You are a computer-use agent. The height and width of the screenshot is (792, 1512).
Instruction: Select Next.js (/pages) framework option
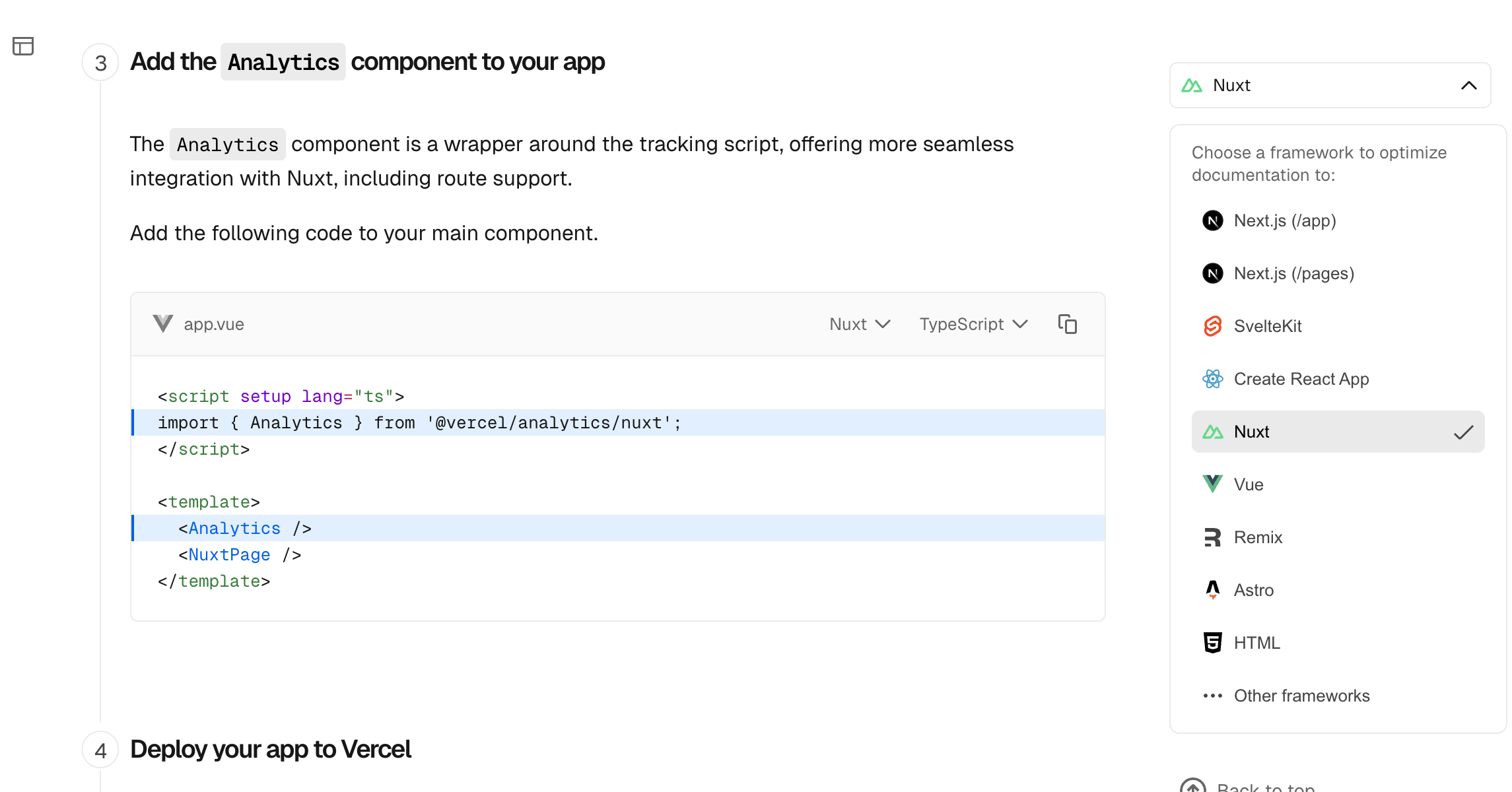point(1293,273)
